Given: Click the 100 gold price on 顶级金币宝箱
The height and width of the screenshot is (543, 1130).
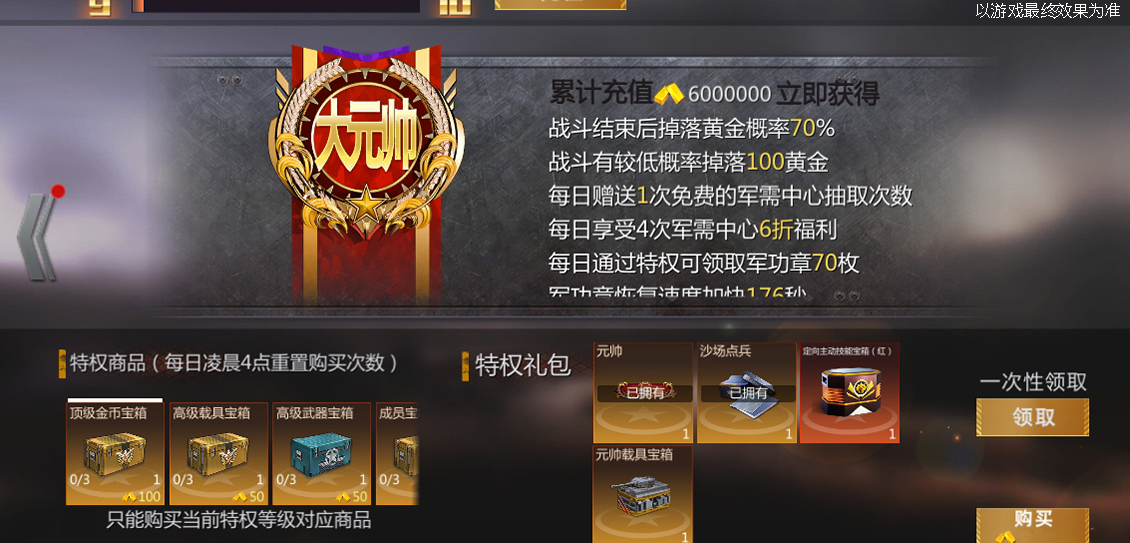Looking at the screenshot, I should tap(142, 497).
